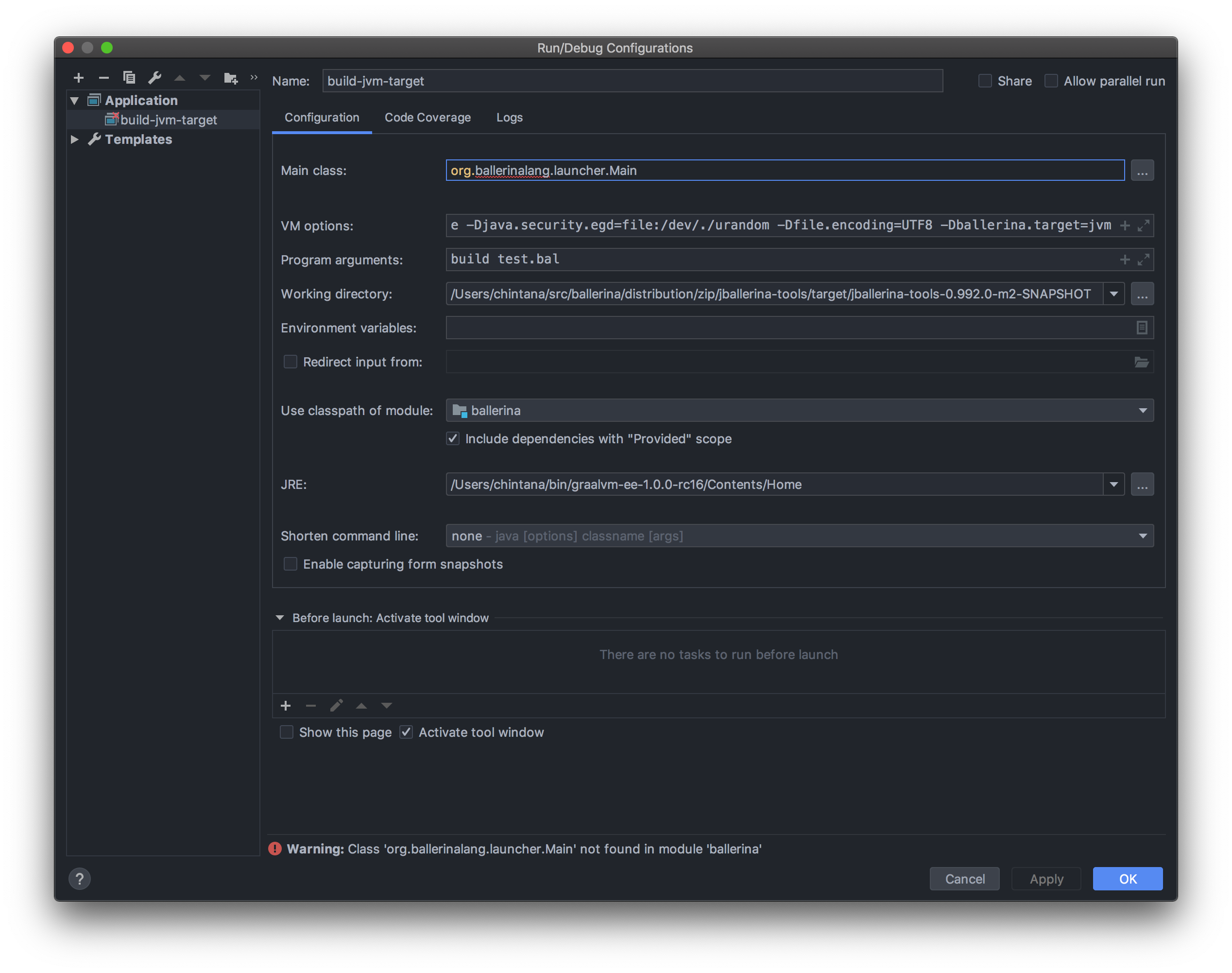Copy the selected configuration
This screenshot has height=973, width=1232.
(129, 77)
